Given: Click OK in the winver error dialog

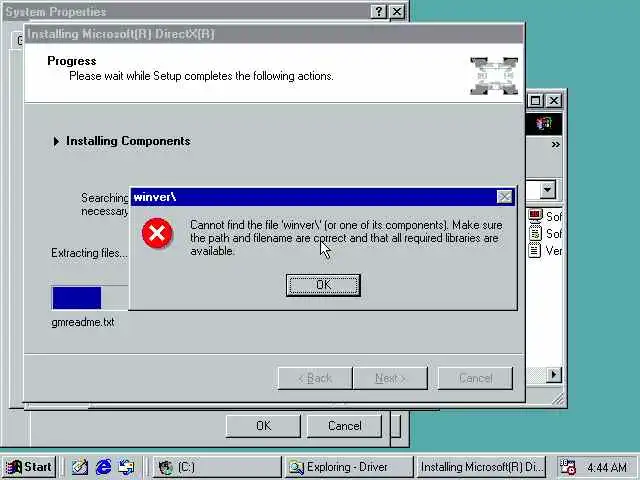Looking at the screenshot, I should [x=323, y=285].
